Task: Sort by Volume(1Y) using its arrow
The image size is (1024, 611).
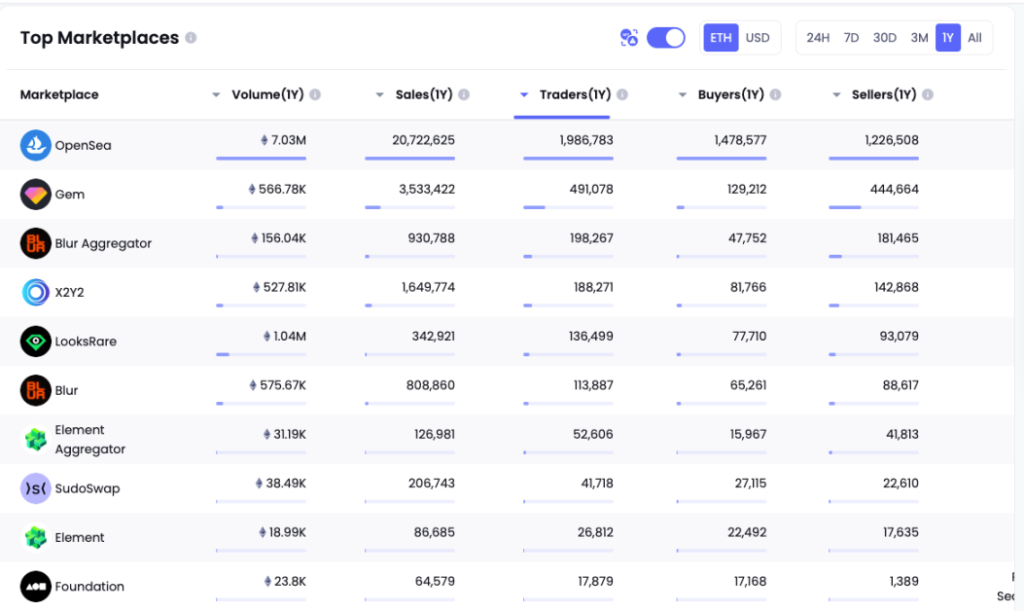Action: tap(216, 95)
